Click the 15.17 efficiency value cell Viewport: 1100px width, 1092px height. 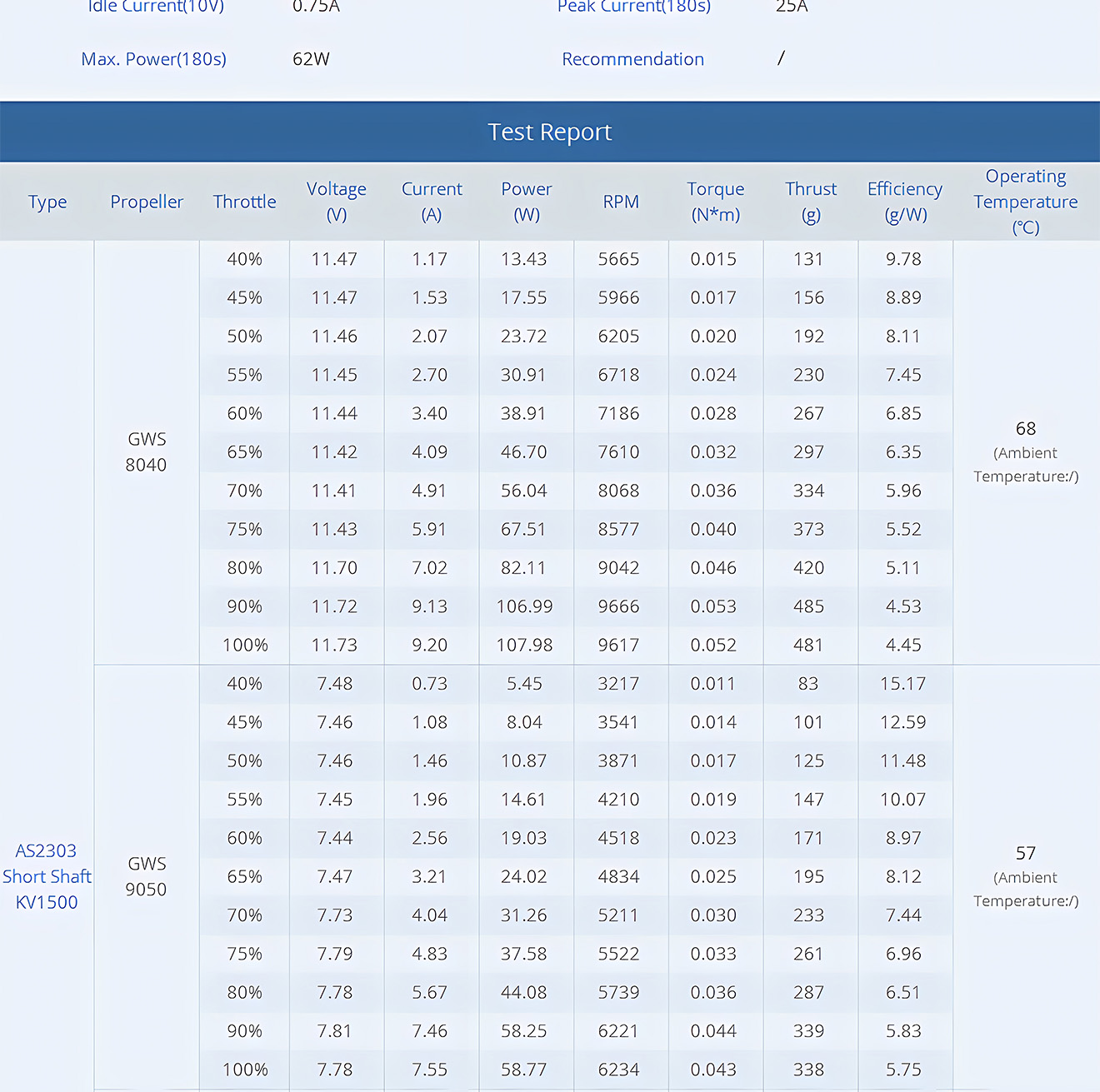coord(903,684)
